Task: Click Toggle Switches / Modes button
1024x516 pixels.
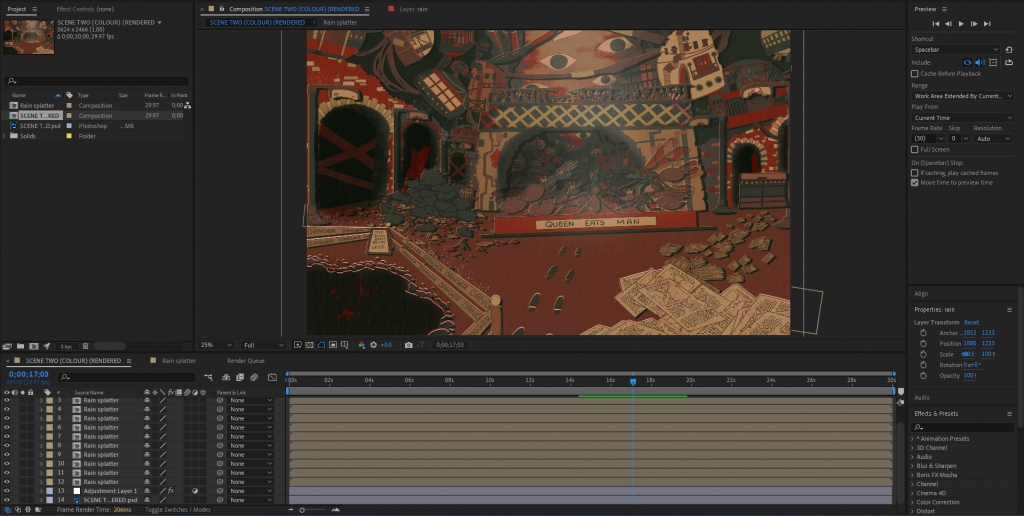Action: [178, 509]
